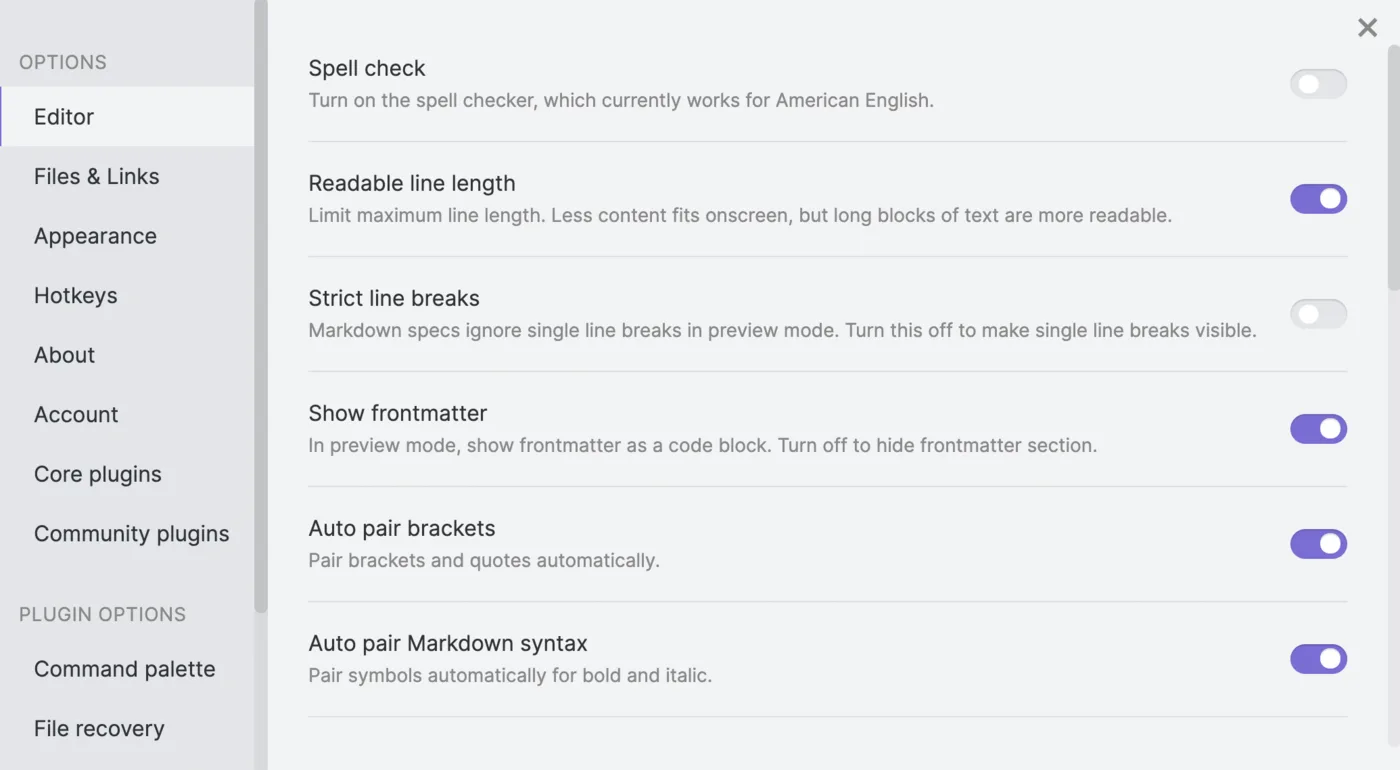Screen dimensions: 1400x770
Task: Enable the Spell check toggle
Action: tap(1318, 84)
